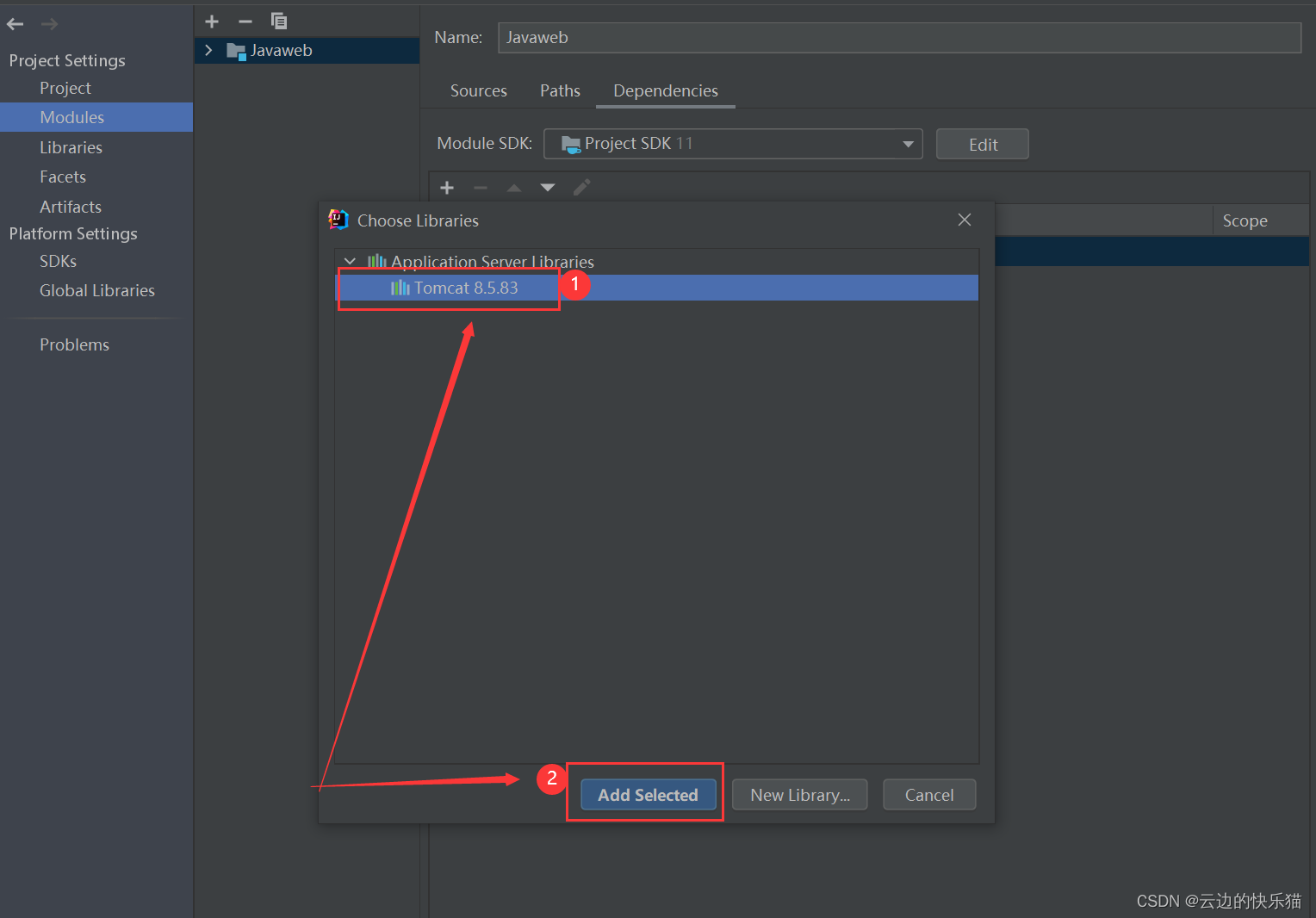Open Facets in the sidebar
Image resolution: width=1316 pixels, height=918 pixels.
63,177
